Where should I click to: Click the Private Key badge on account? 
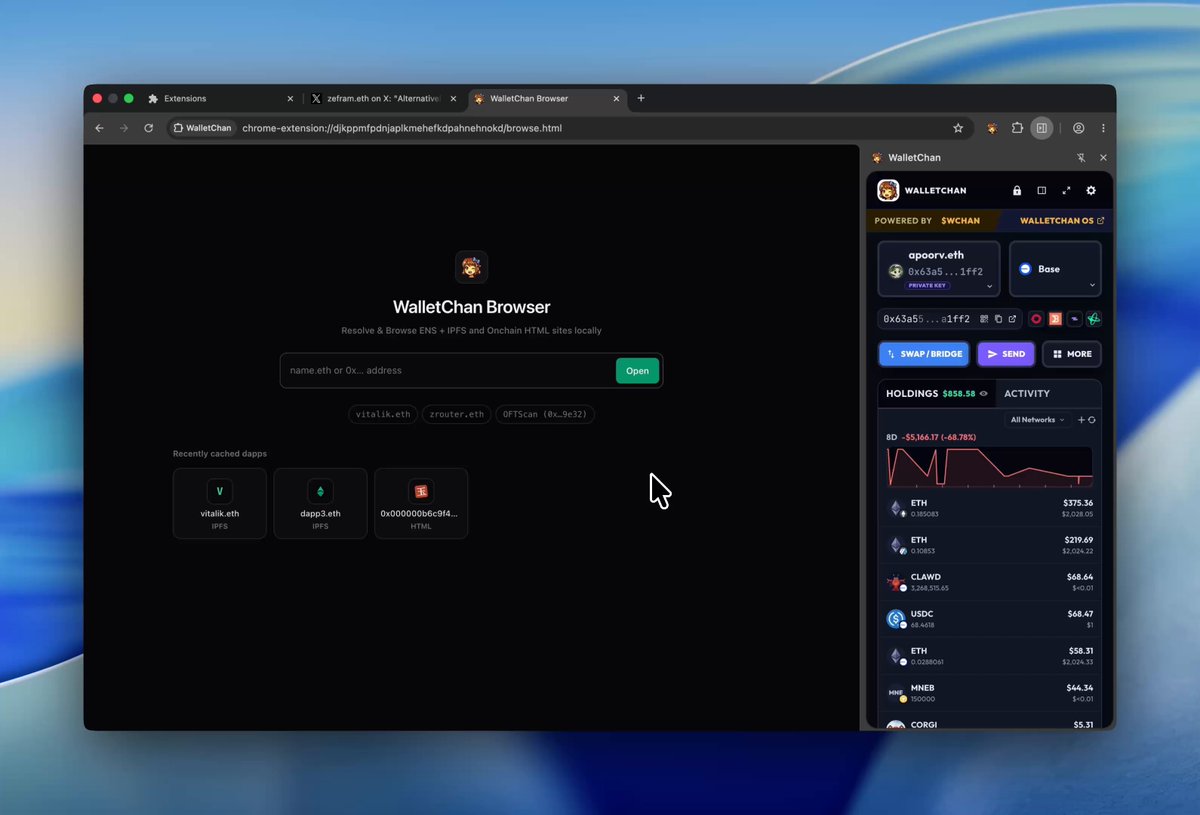928,286
